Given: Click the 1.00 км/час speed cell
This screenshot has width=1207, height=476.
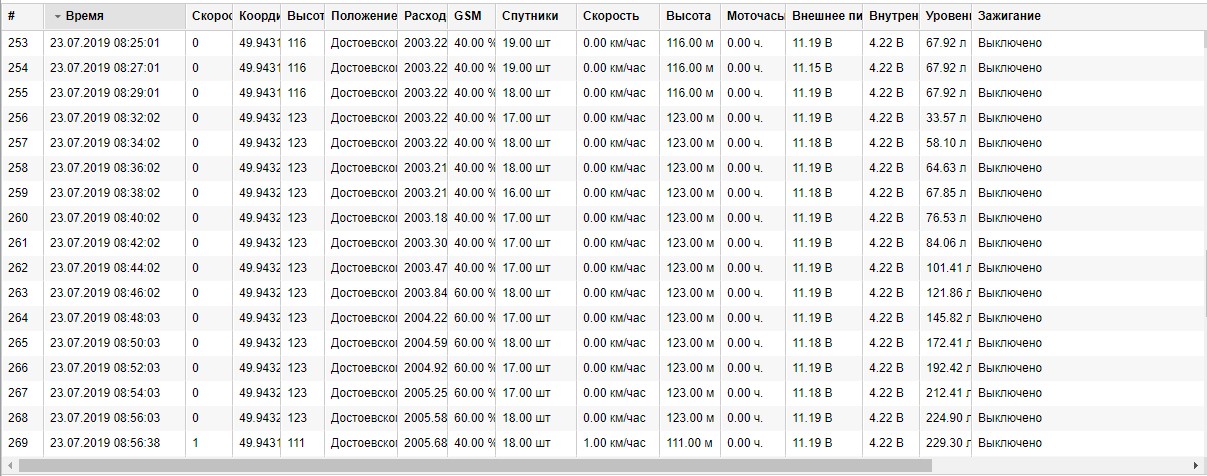Looking at the screenshot, I should (614, 443).
